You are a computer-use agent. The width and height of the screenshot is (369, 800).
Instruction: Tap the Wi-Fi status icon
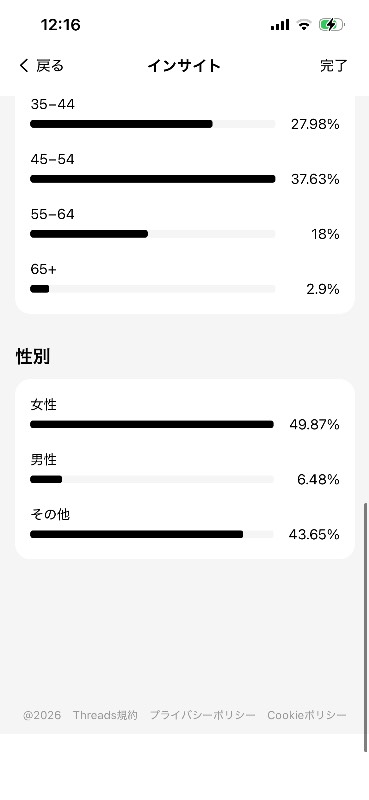coord(304,24)
